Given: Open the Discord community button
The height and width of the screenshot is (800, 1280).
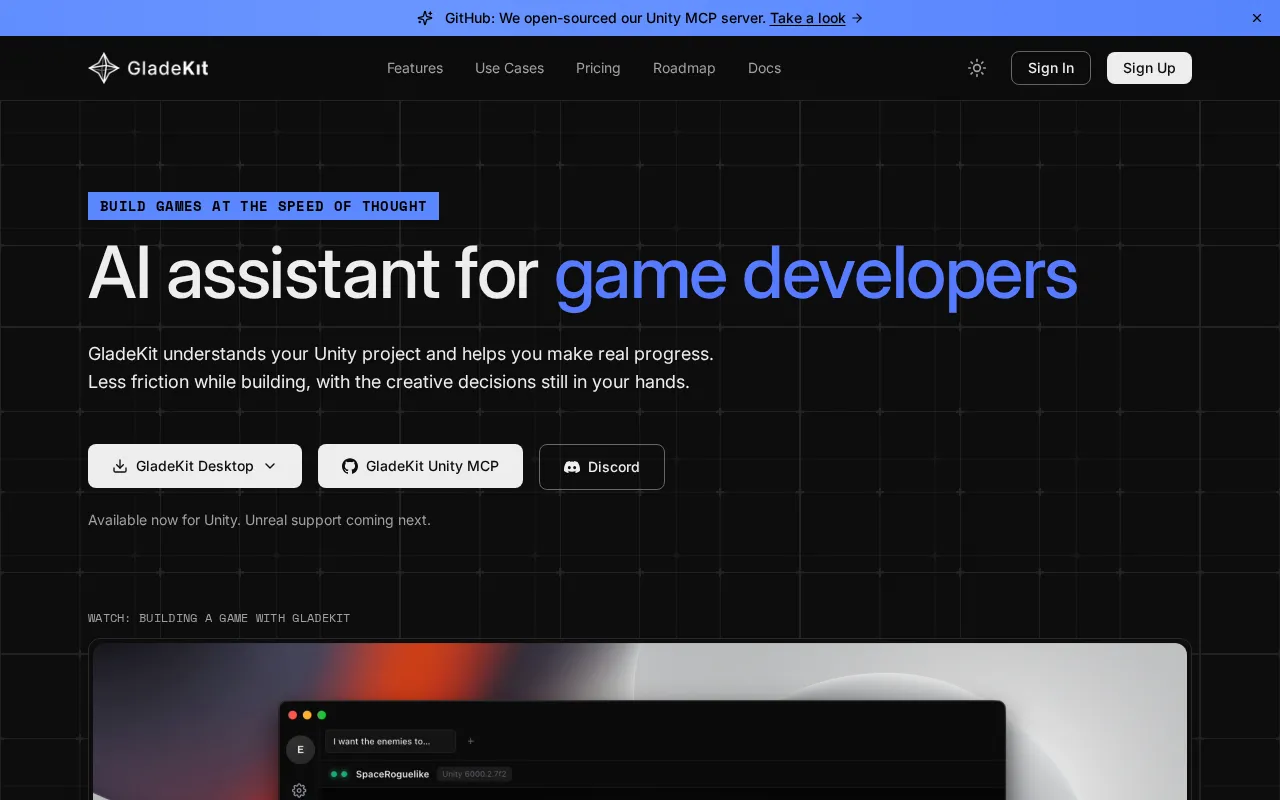Looking at the screenshot, I should [602, 467].
